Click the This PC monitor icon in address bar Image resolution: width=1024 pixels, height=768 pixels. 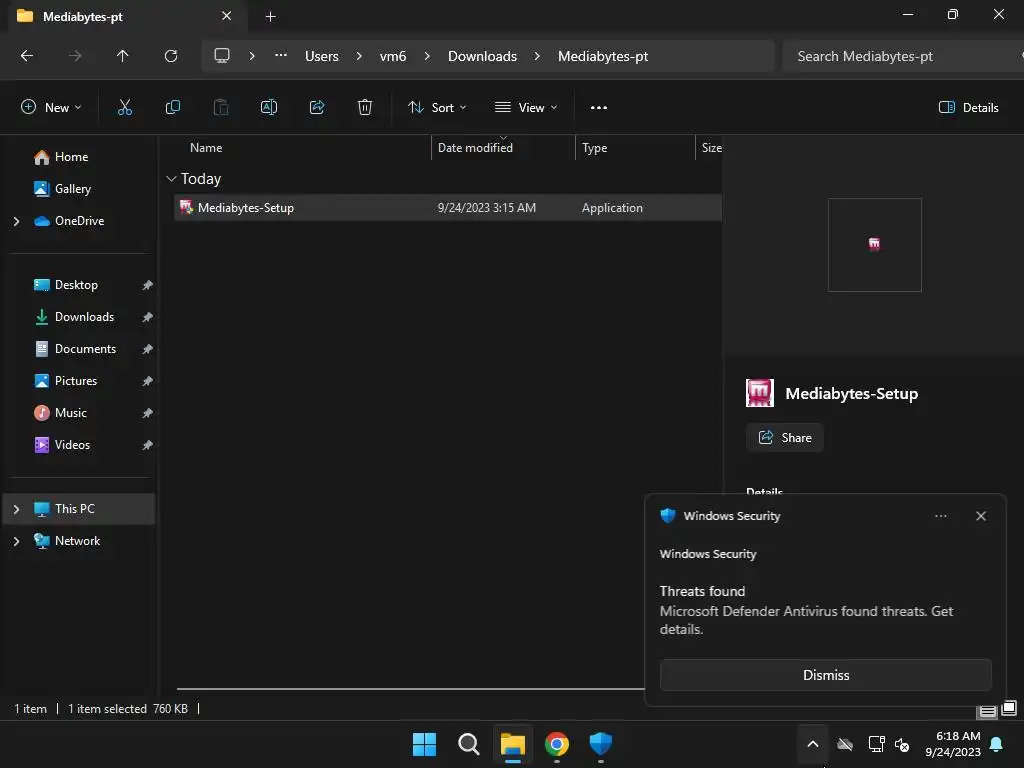point(222,56)
